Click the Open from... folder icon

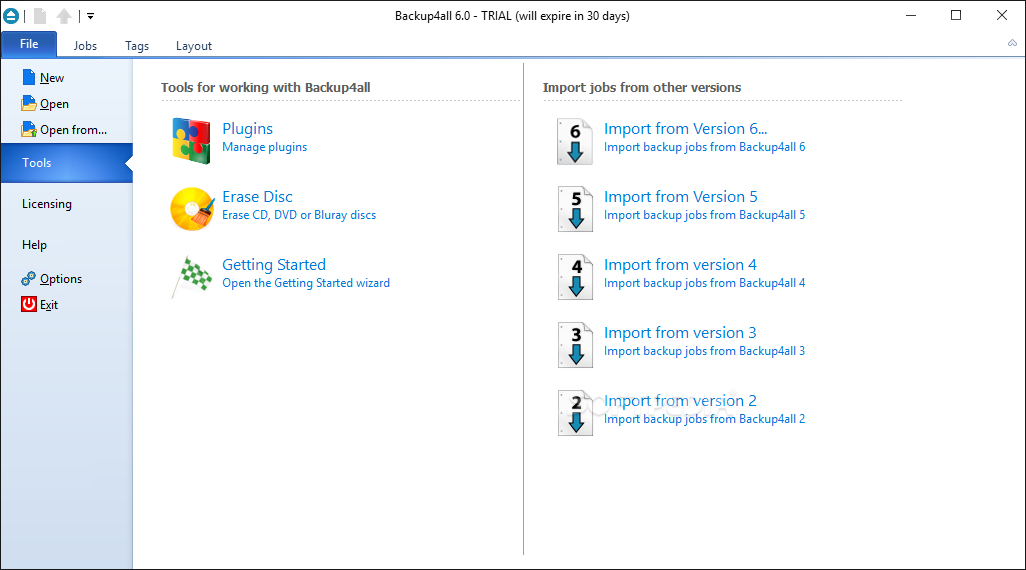29,129
